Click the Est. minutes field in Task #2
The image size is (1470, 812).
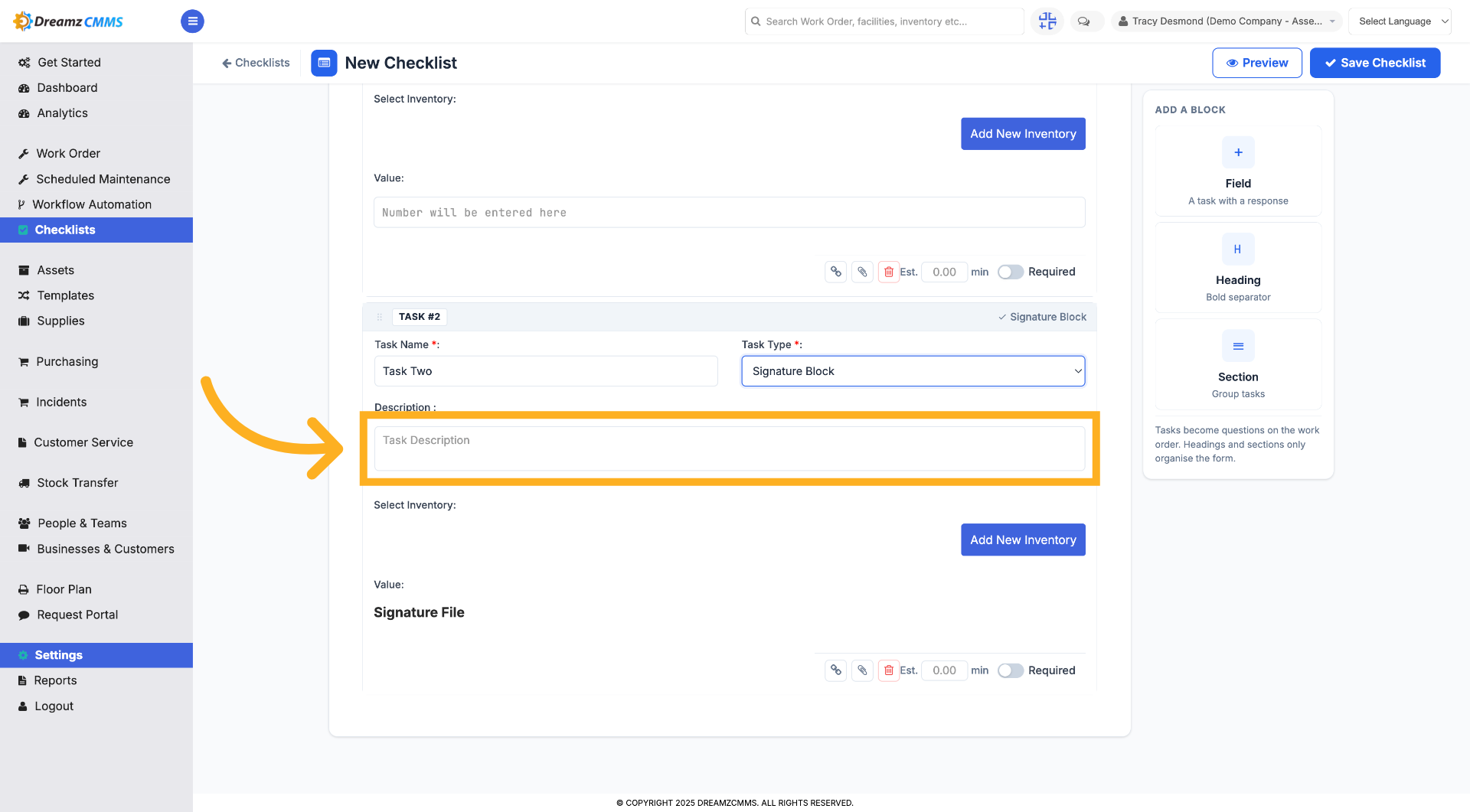point(944,670)
